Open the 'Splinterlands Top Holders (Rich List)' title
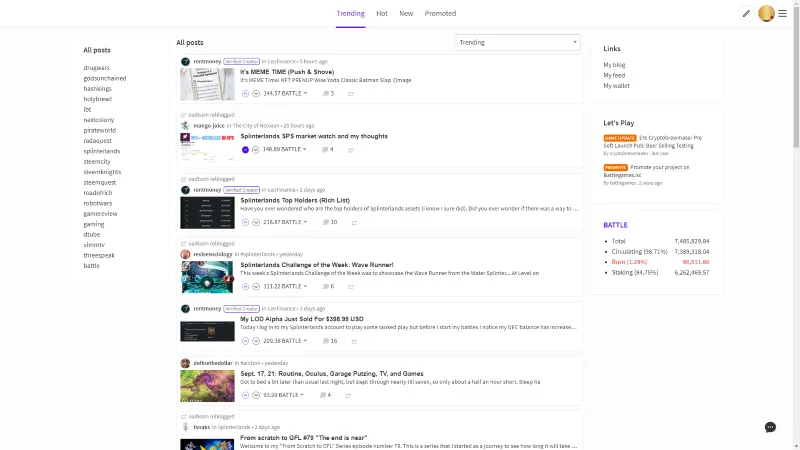This screenshot has width=800, height=450. [295, 201]
